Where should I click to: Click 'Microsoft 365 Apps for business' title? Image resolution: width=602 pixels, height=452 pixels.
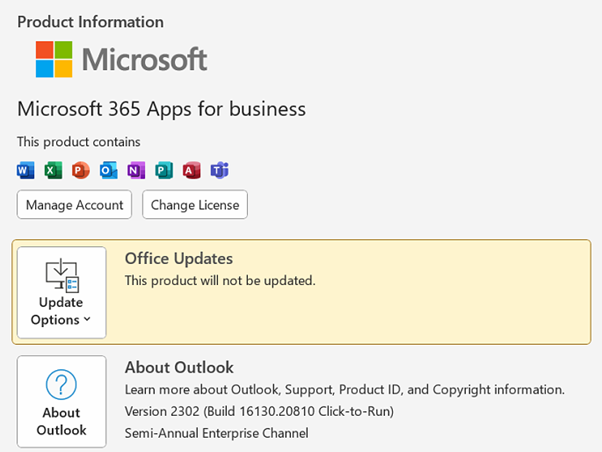point(162,109)
